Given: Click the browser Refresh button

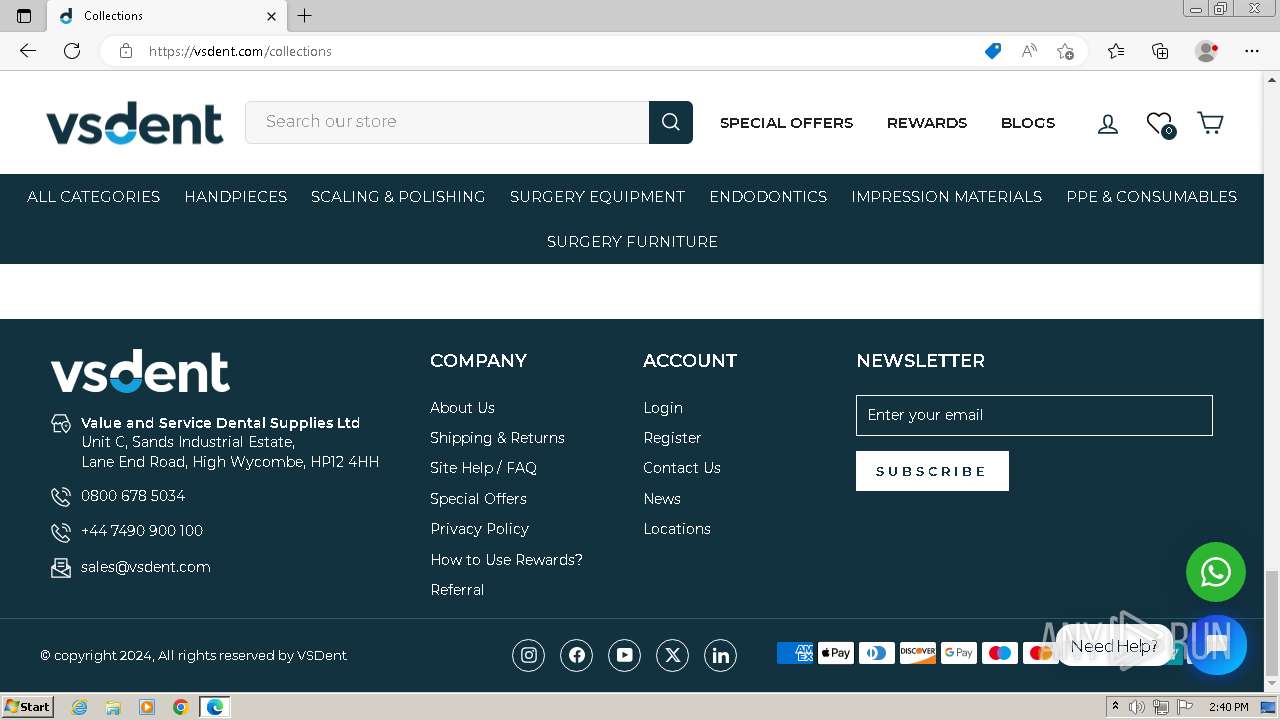Looking at the screenshot, I should pyautogui.click(x=72, y=51).
